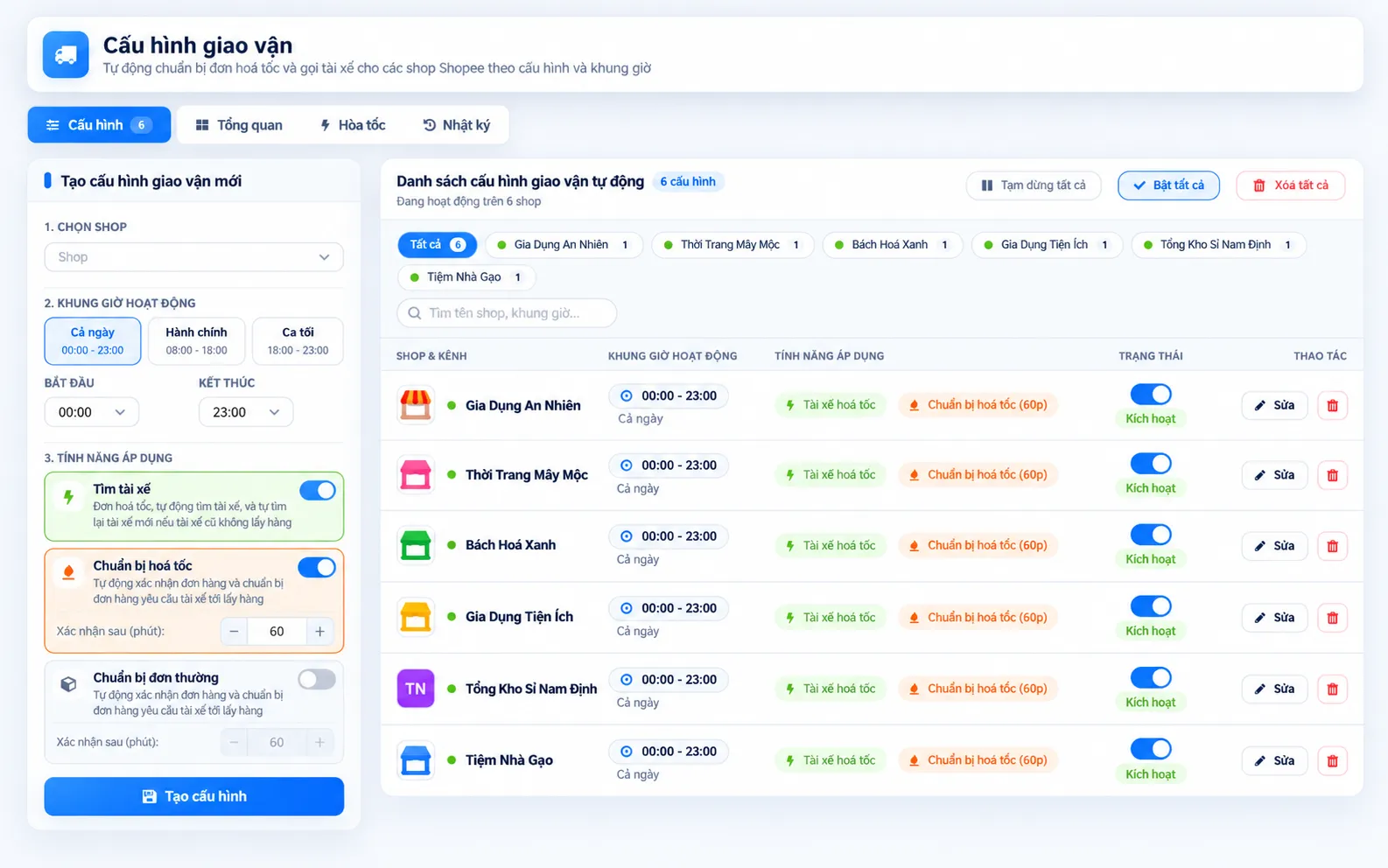Click the Tạo cấu hình button
Image resolution: width=1388 pixels, height=868 pixels.
[194, 796]
